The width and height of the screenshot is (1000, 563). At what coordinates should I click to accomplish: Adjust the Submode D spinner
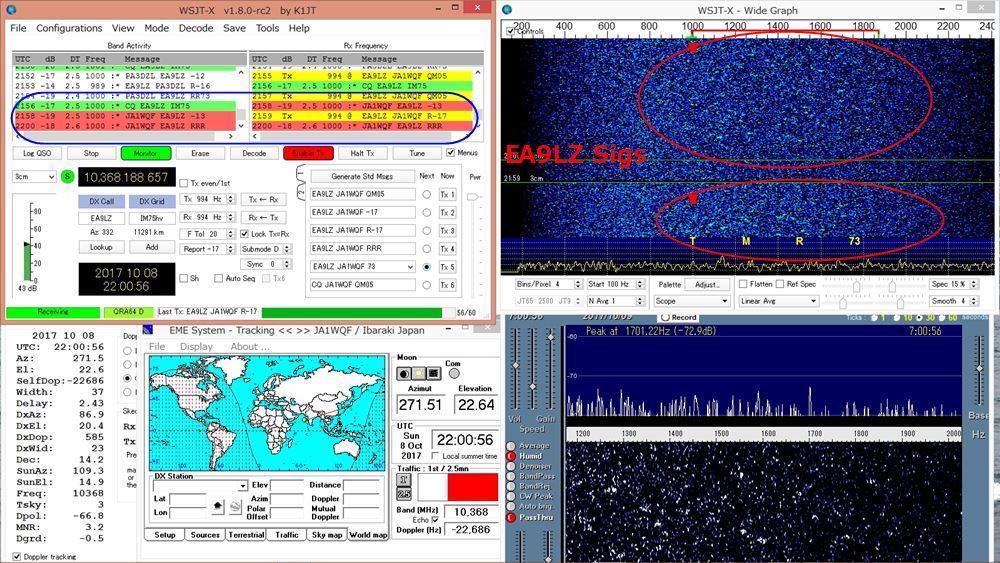[287, 249]
